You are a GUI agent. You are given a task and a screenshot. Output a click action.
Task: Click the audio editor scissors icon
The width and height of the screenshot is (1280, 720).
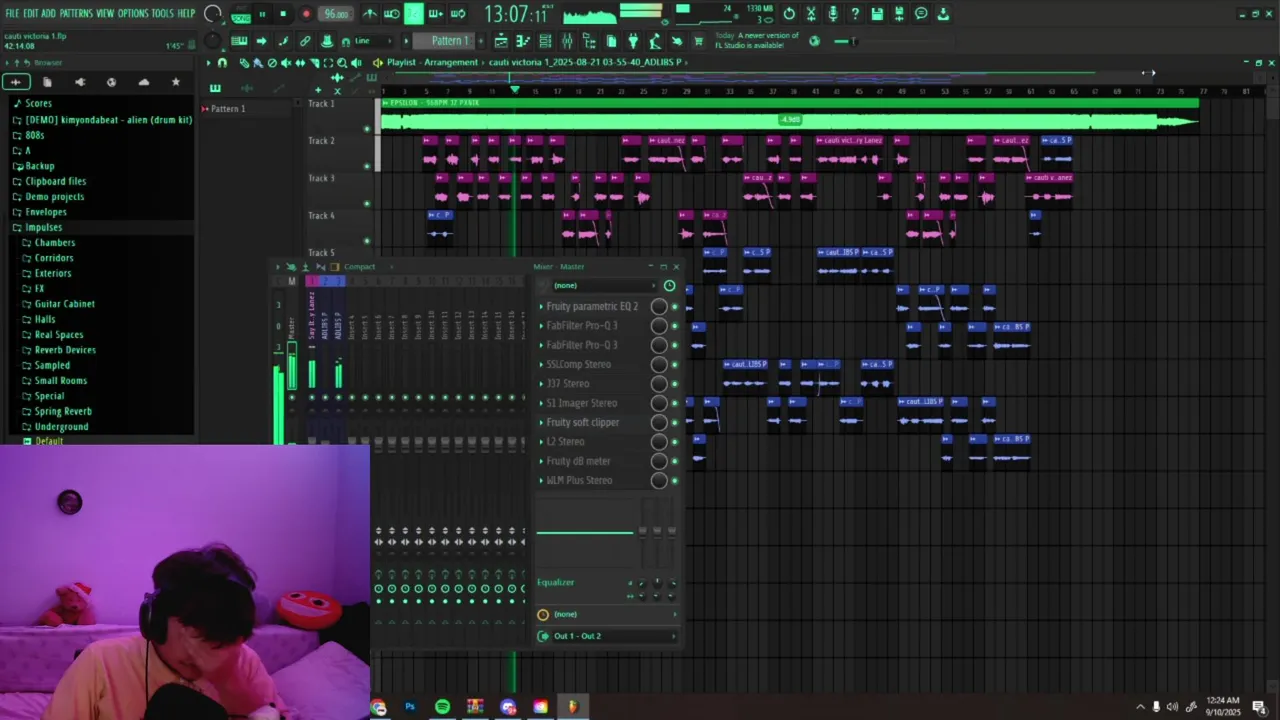811,14
